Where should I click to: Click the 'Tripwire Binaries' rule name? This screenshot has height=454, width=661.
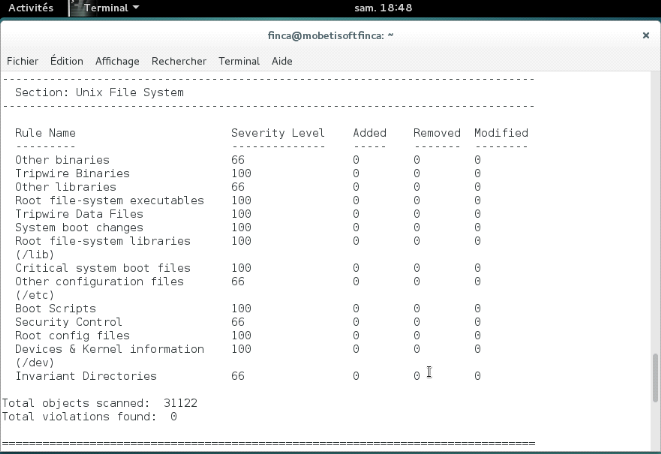click(x=72, y=173)
